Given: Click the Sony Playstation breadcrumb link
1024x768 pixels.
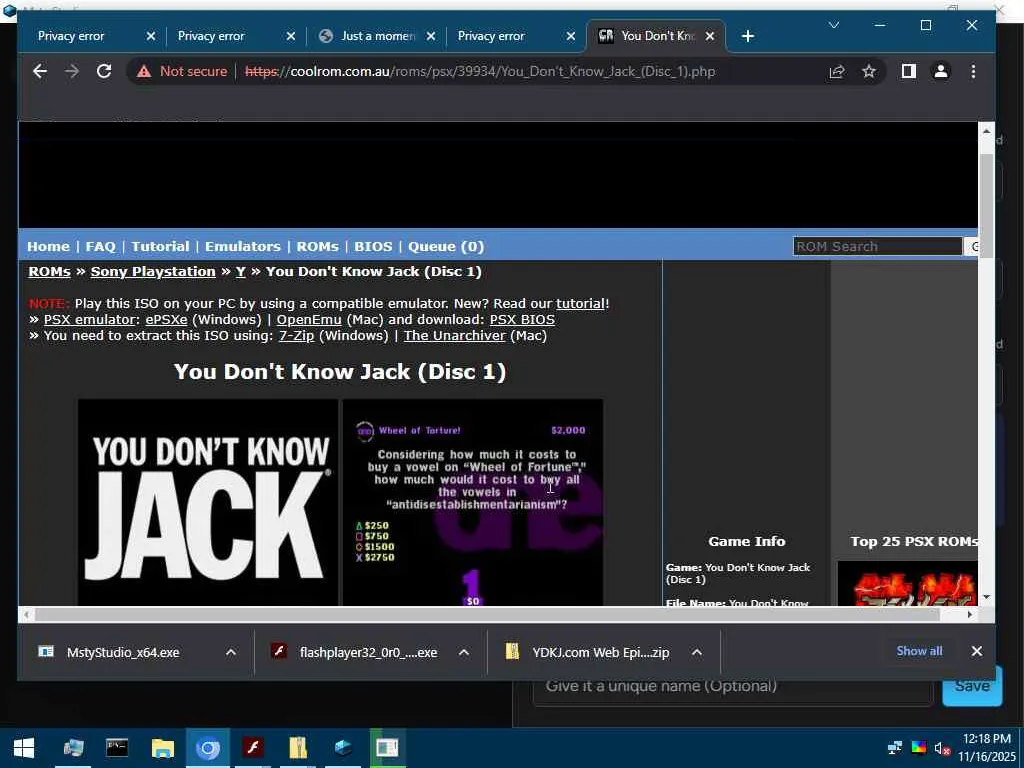Looking at the screenshot, I should (153, 272).
